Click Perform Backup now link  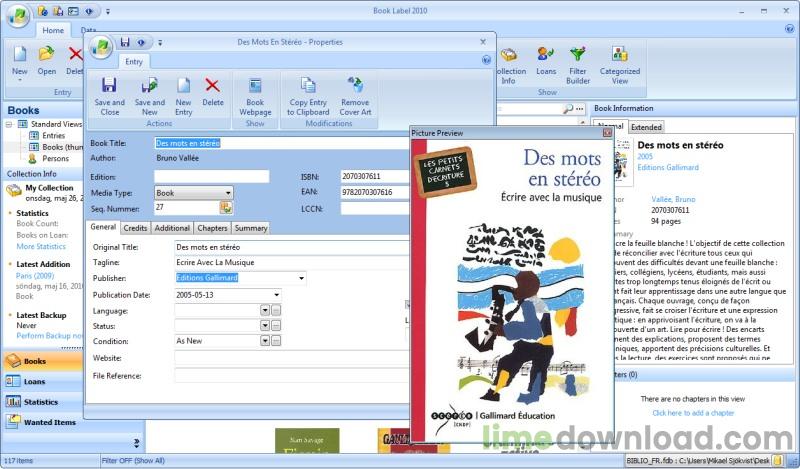(x=49, y=336)
